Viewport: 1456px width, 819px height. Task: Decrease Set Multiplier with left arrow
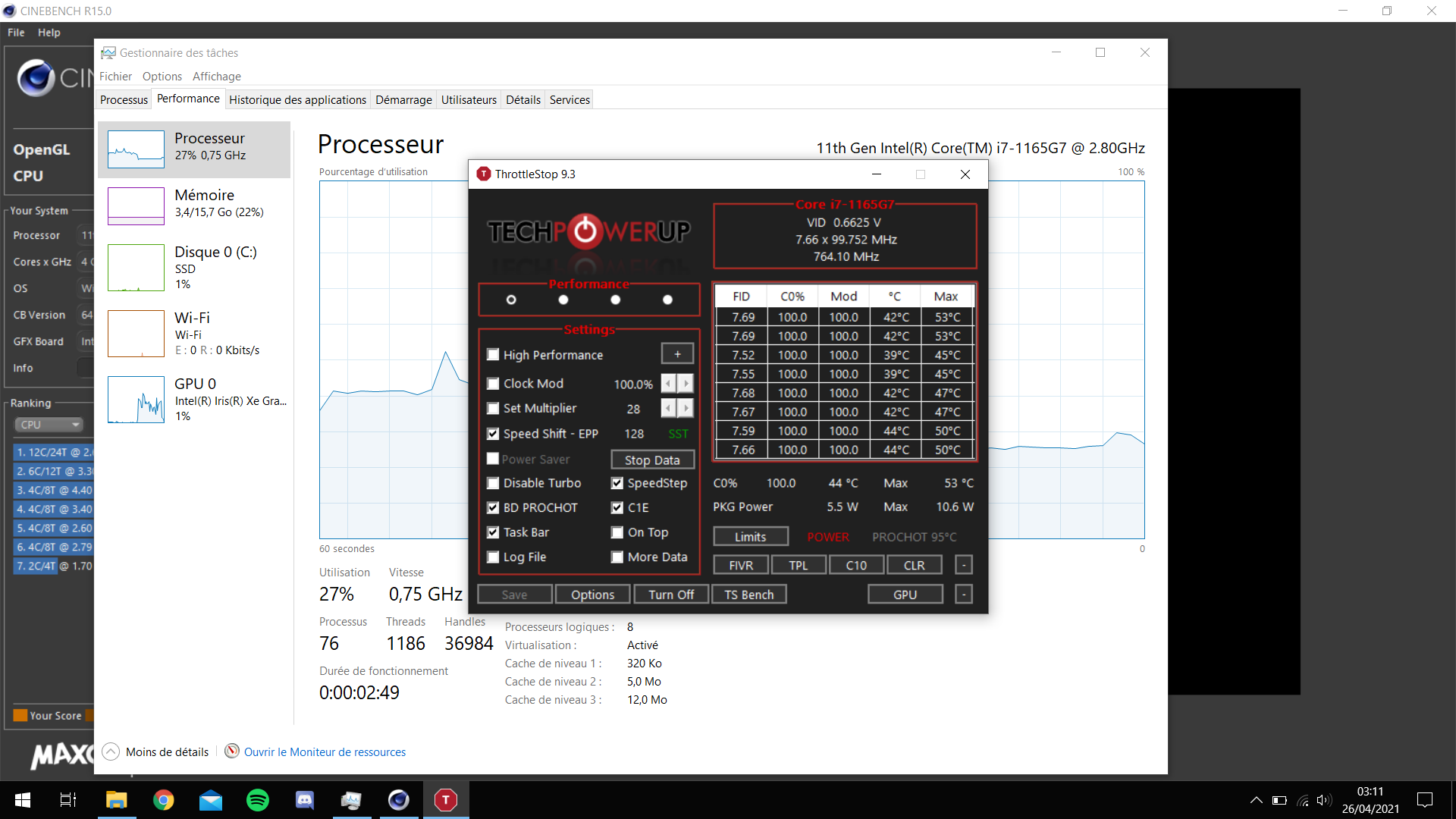[x=668, y=409]
